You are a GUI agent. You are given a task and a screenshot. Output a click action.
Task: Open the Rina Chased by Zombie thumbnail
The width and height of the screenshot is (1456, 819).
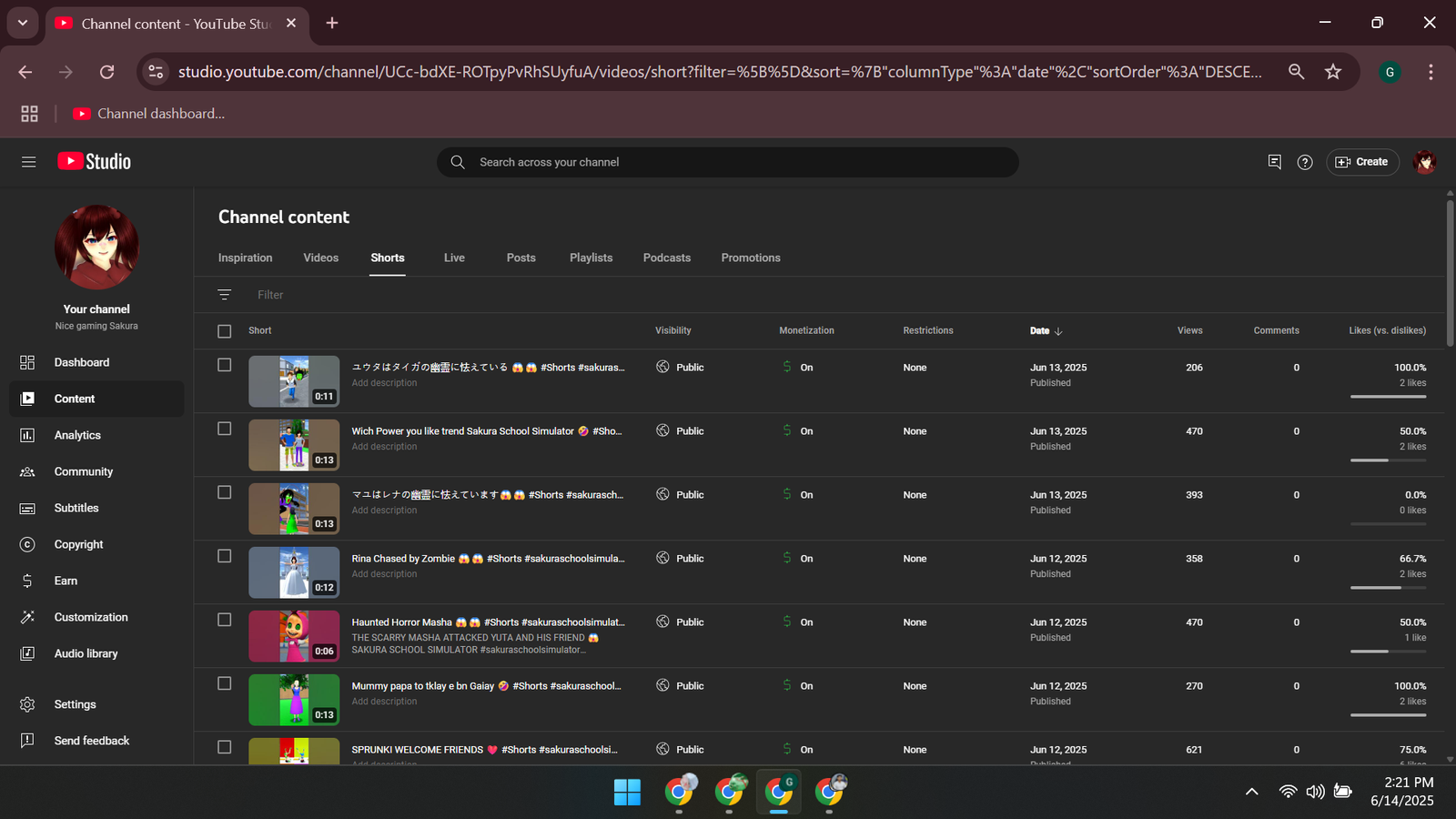point(294,572)
